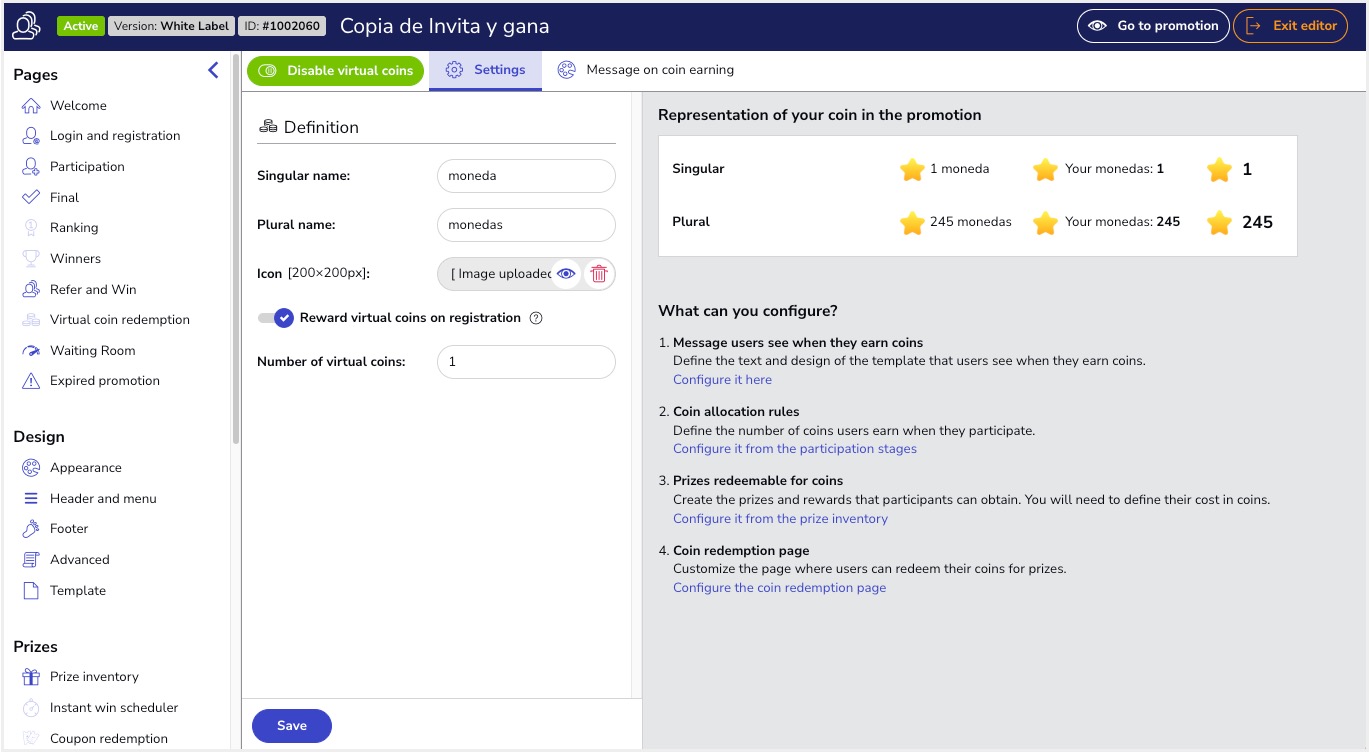Select the Winners trophy page item
Viewport: 1369px width, 753px height.
(75, 258)
